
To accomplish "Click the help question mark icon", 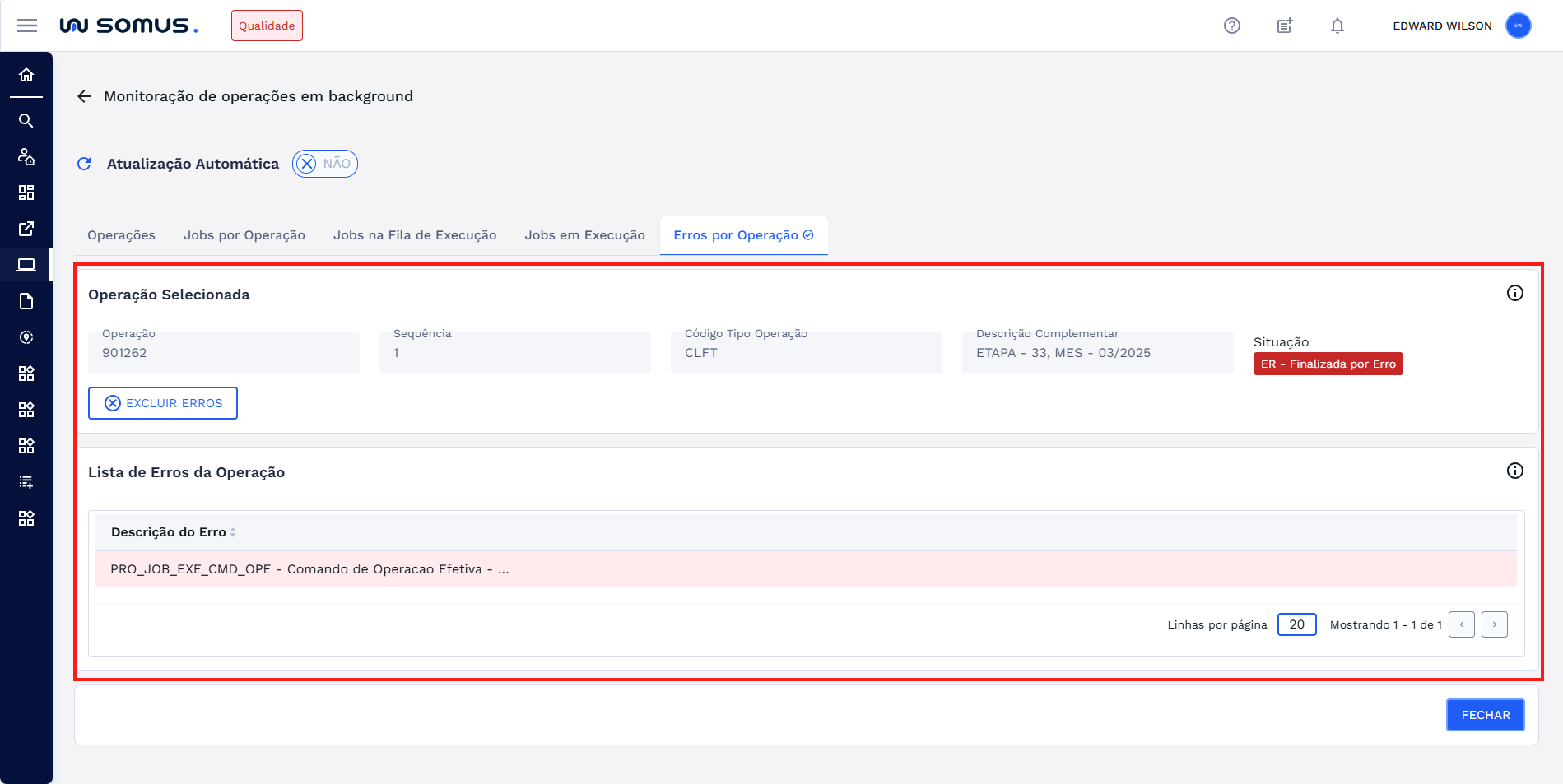I will [x=1232, y=26].
